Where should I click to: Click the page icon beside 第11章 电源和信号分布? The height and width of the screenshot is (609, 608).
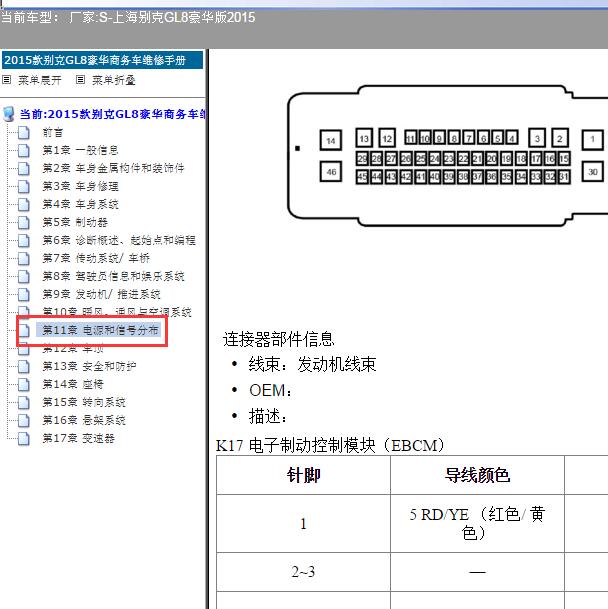pos(24,331)
